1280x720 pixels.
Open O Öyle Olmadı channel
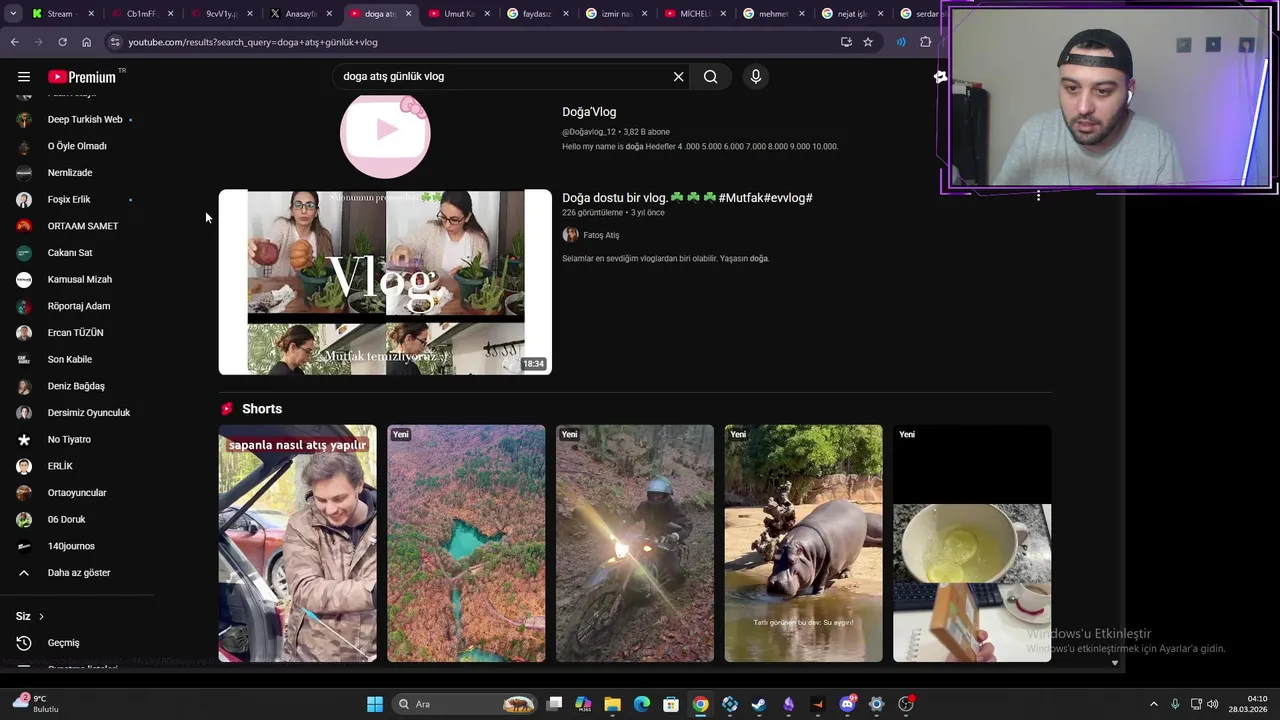tap(77, 146)
